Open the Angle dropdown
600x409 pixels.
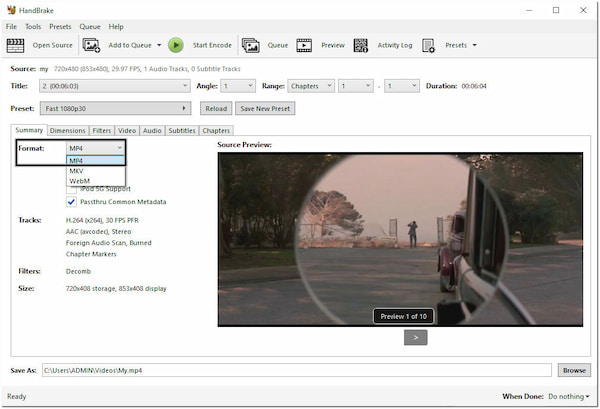pyautogui.click(x=238, y=86)
